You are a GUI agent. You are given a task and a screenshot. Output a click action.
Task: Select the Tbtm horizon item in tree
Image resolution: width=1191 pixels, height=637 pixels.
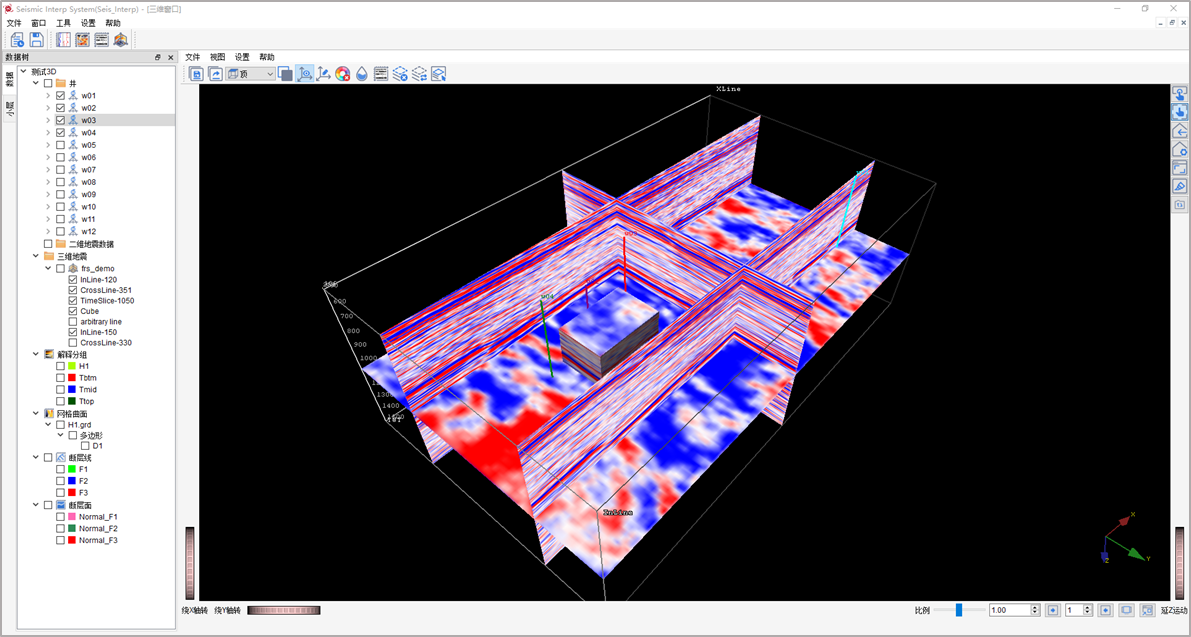coord(88,378)
